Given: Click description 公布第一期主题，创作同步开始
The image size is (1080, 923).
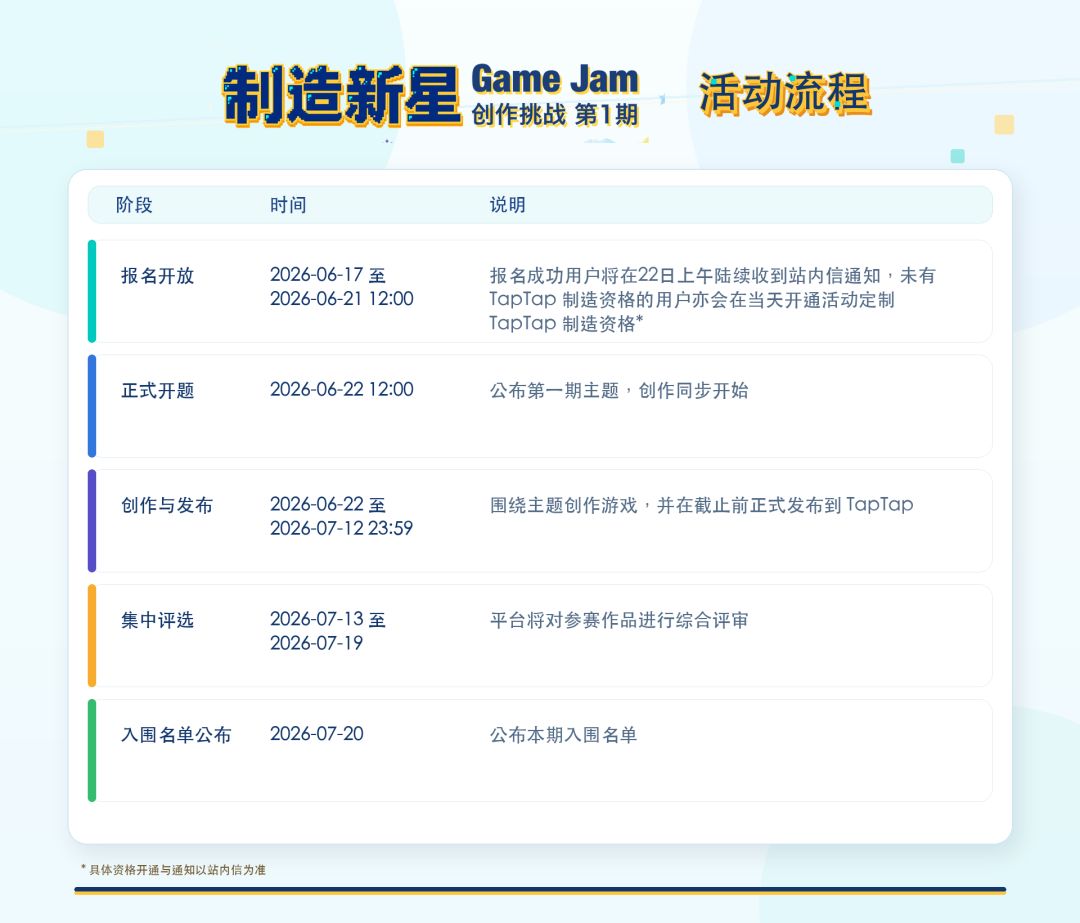Looking at the screenshot, I should (x=619, y=391).
